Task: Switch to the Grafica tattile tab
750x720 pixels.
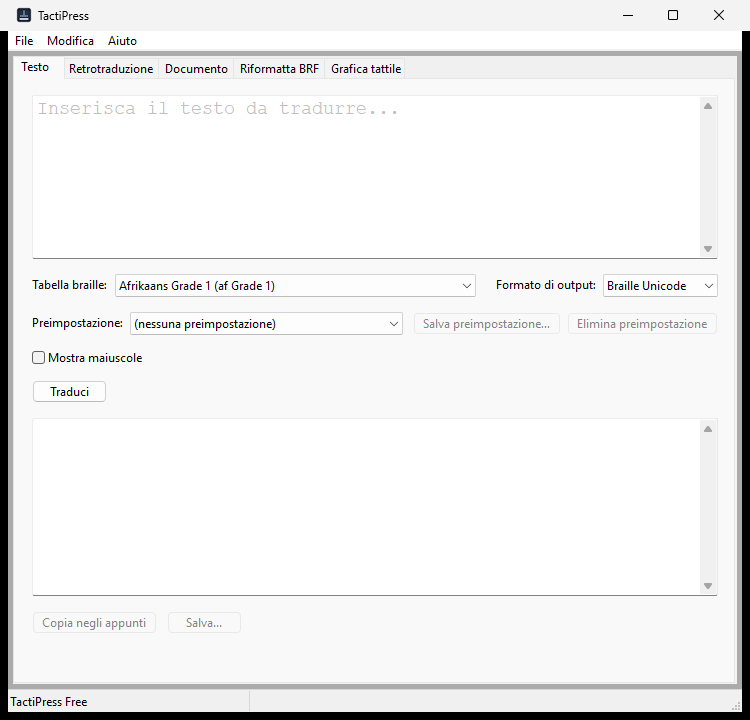Action: pyautogui.click(x=366, y=69)
